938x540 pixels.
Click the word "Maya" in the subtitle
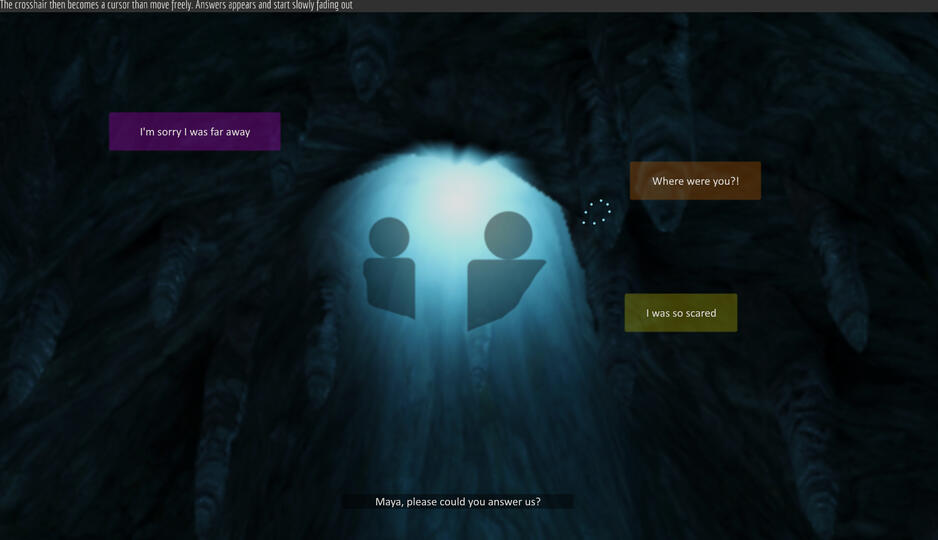389,502
